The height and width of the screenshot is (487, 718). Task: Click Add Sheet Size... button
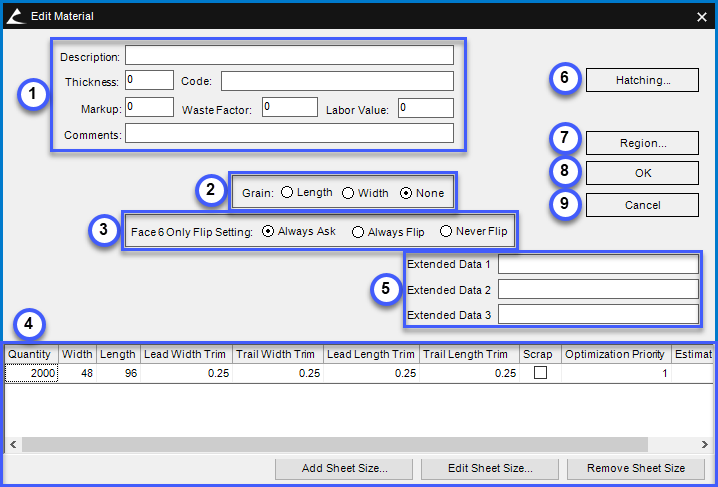343,468
